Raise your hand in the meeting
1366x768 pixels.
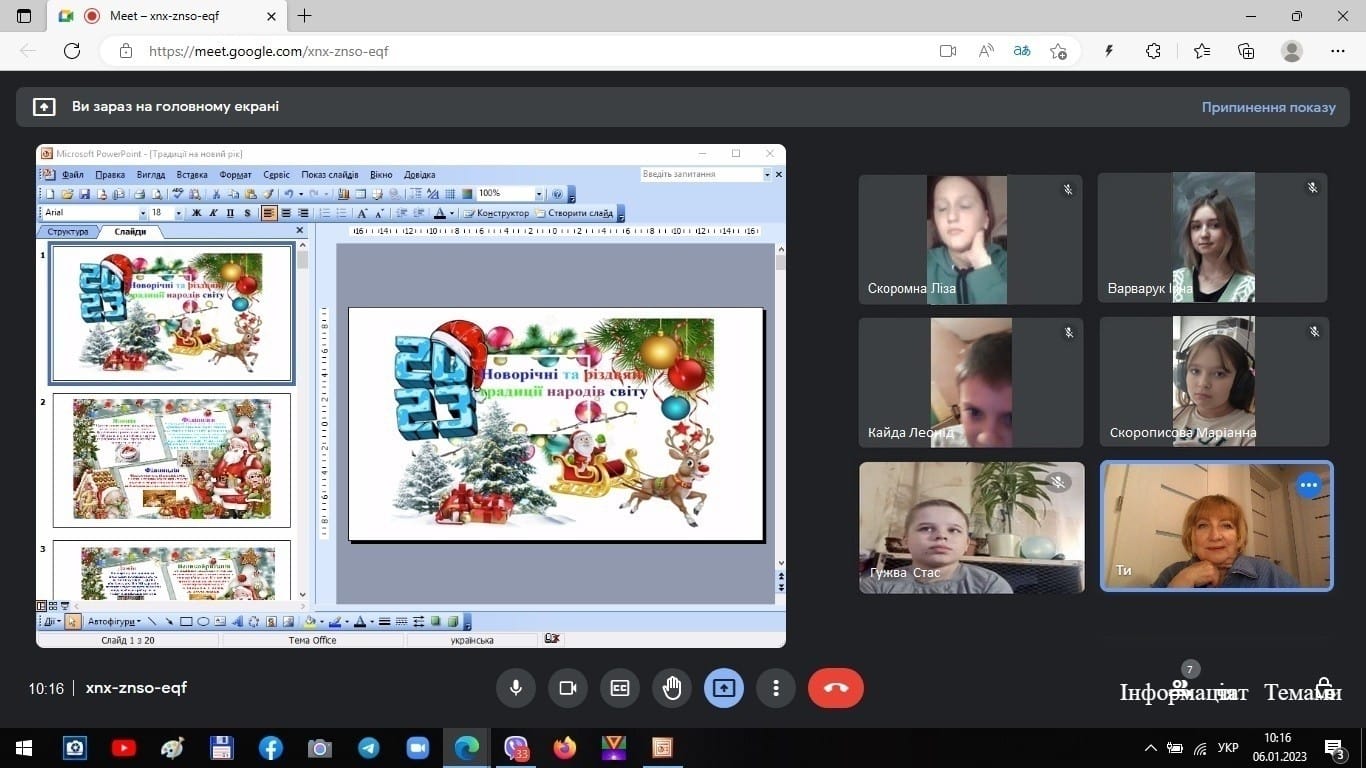[x=672, y=688]
